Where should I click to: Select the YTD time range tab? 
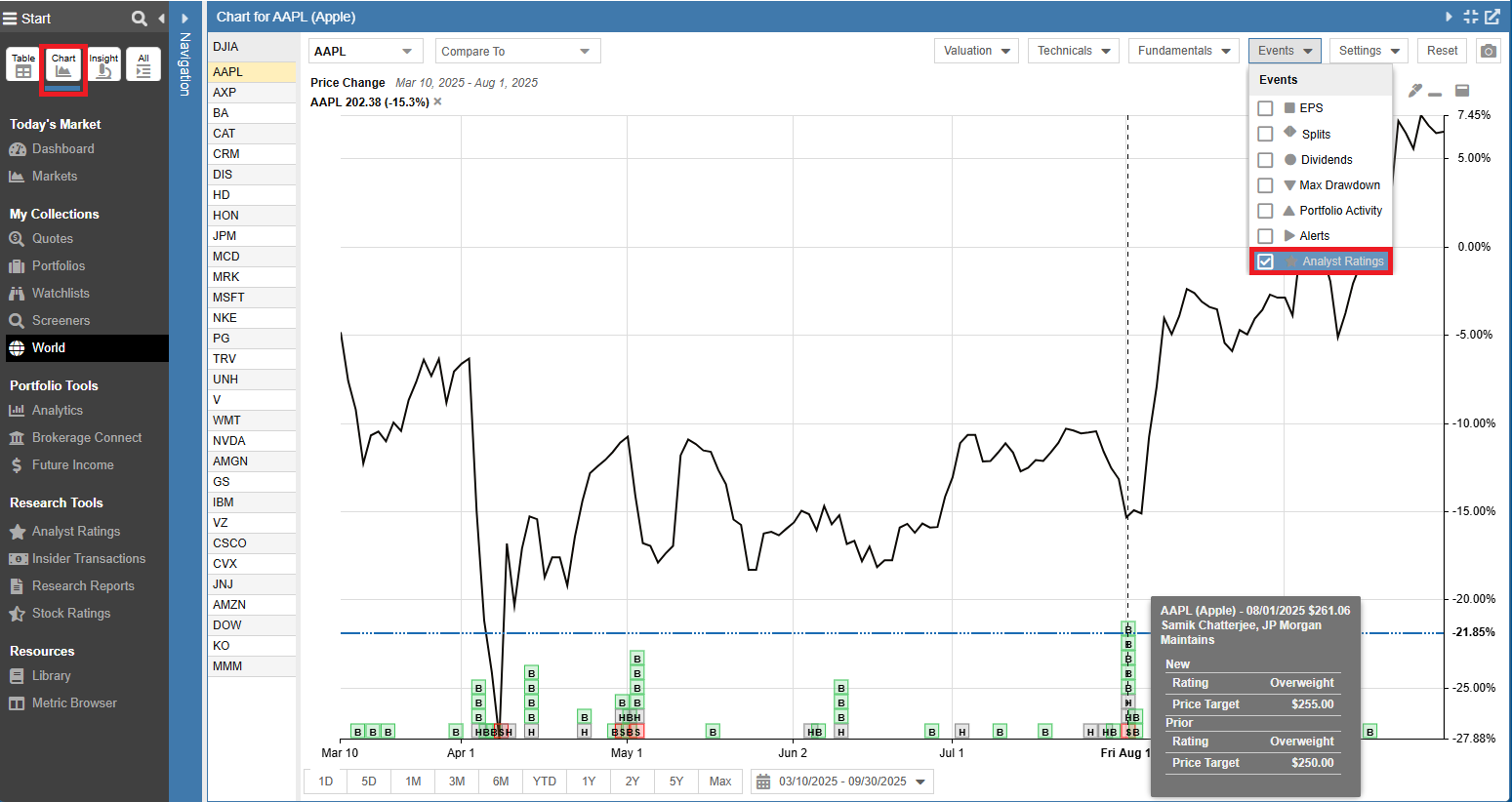(x=545, y=782)
